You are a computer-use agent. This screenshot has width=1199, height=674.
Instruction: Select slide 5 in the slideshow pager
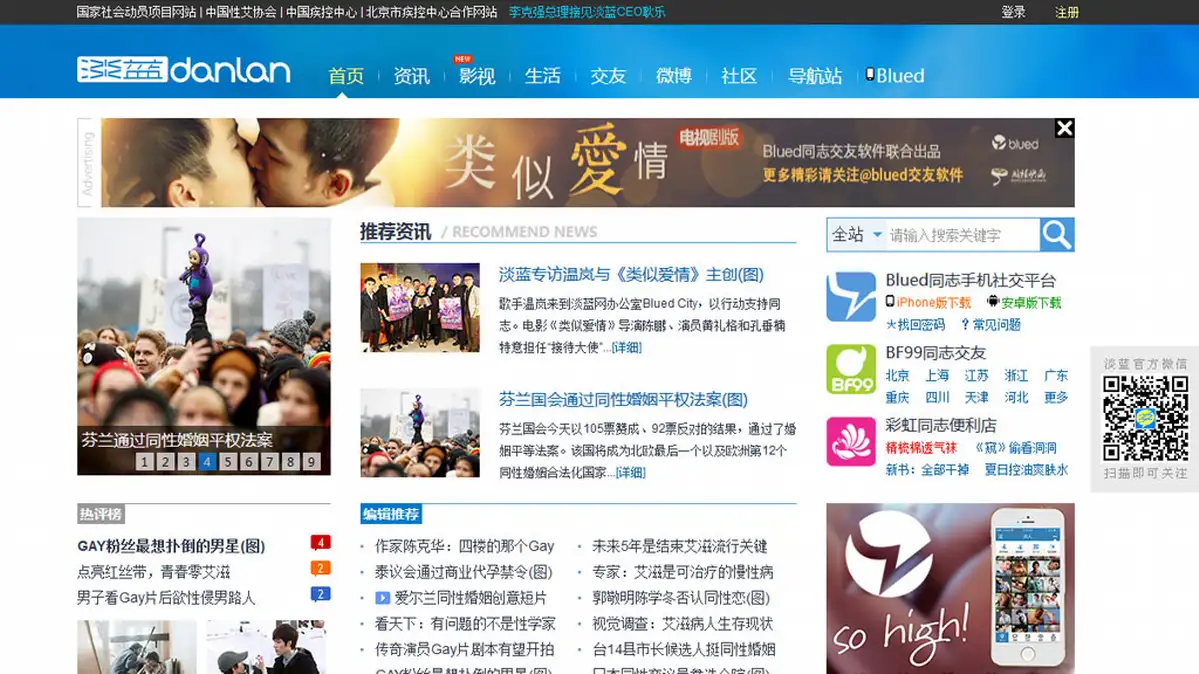point(228,461)
